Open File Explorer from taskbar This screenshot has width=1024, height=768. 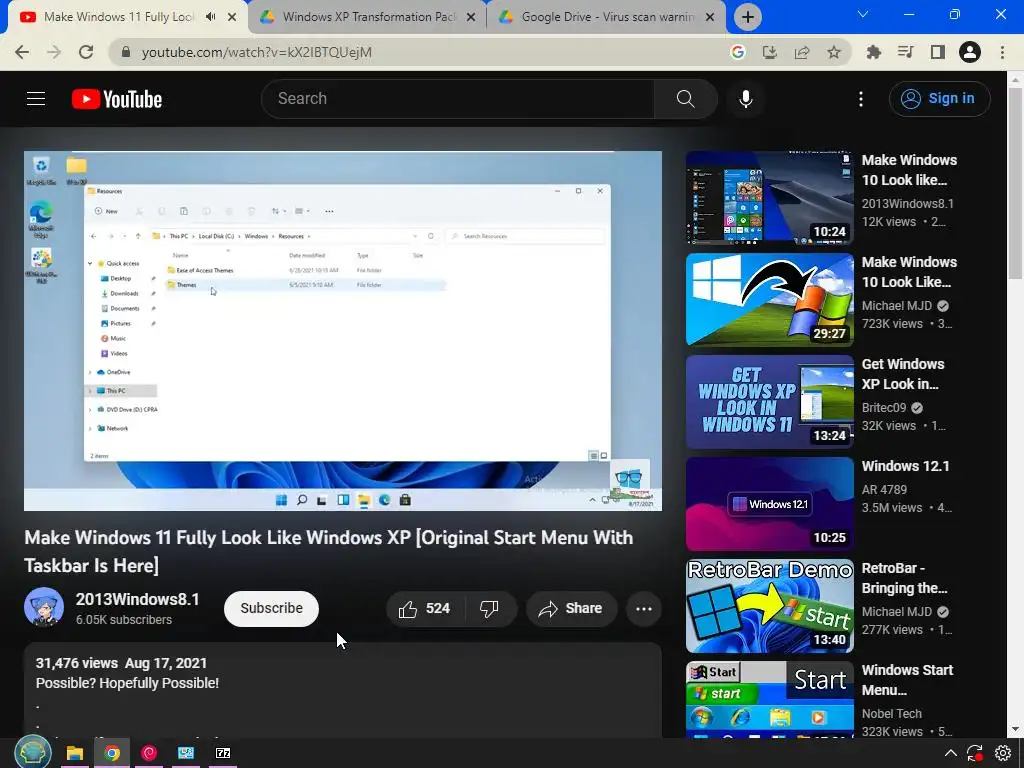point(74,753)
